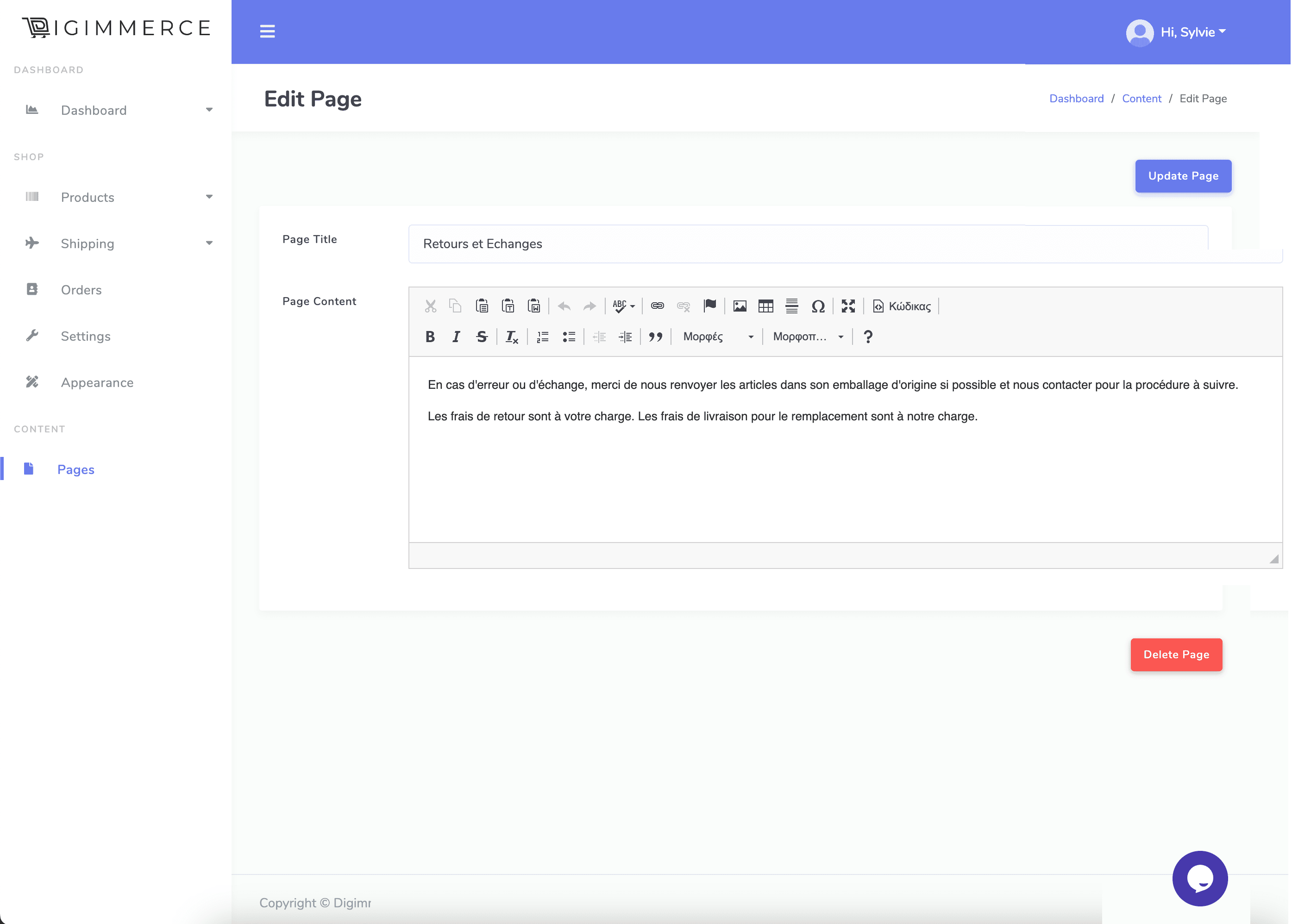Go to Appearance in the sidebar
This screenshot has width=1292, height=924.
pos(97,382)
